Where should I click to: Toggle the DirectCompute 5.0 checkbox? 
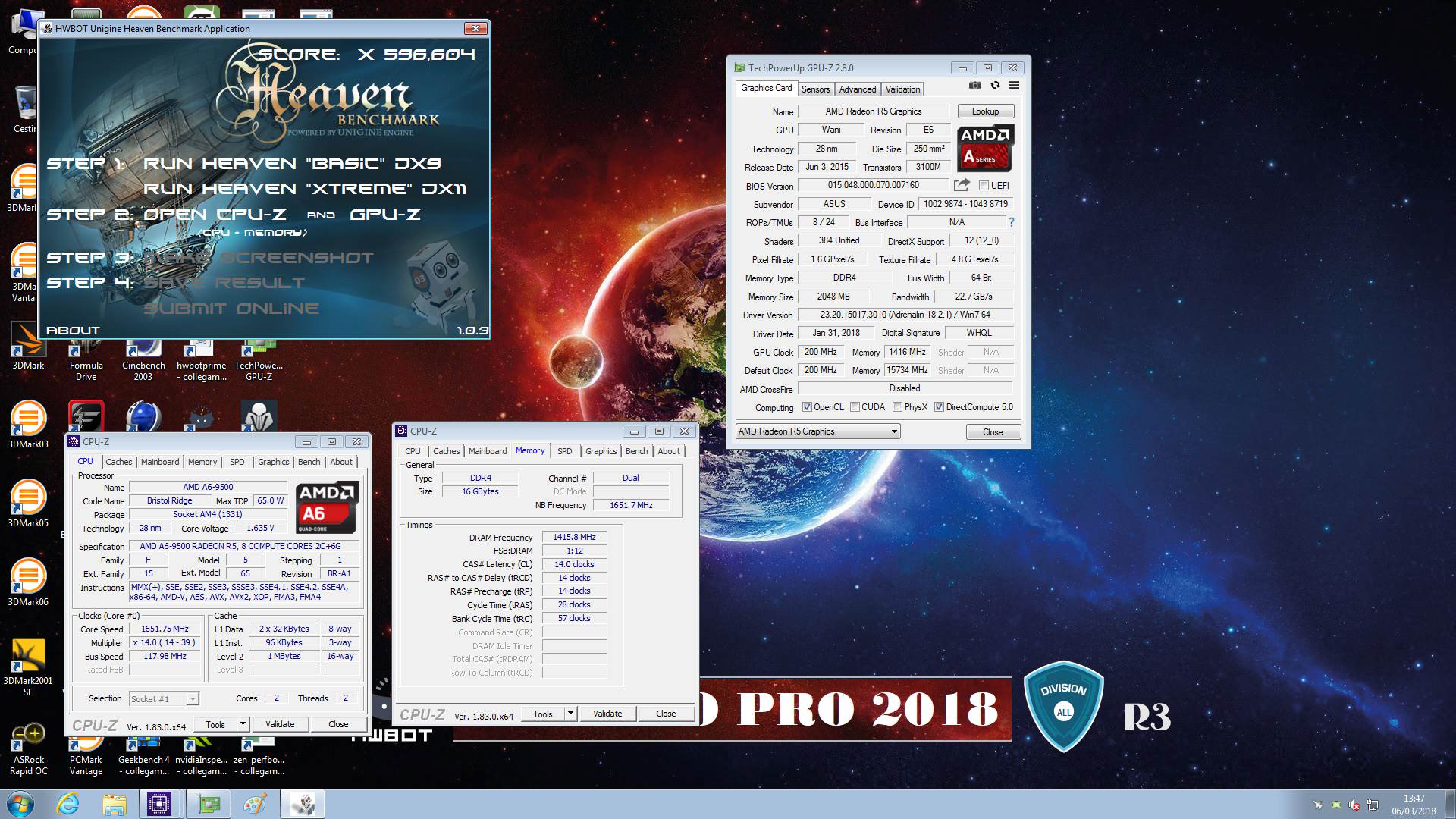(x=939, y=407)
